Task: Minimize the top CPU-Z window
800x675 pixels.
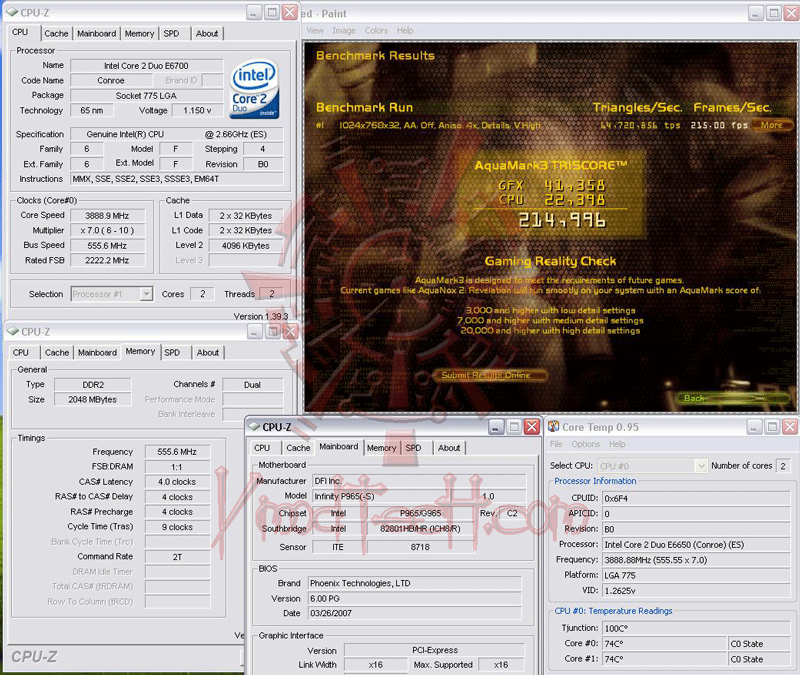Action: coord(254,13)
